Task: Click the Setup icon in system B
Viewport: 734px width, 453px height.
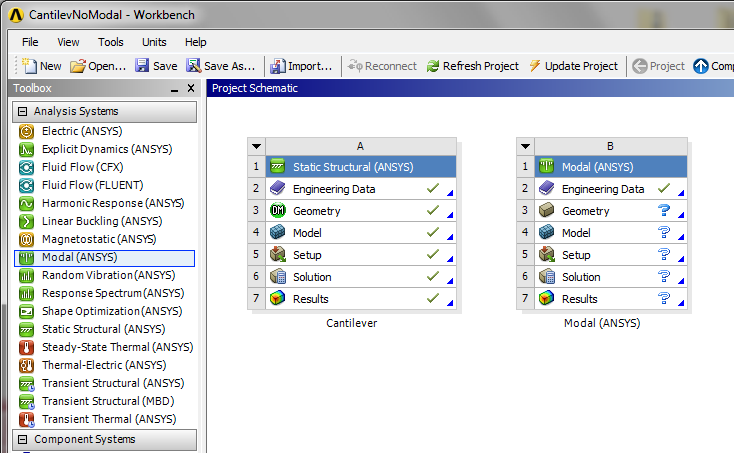Action: tap(546, 254)
